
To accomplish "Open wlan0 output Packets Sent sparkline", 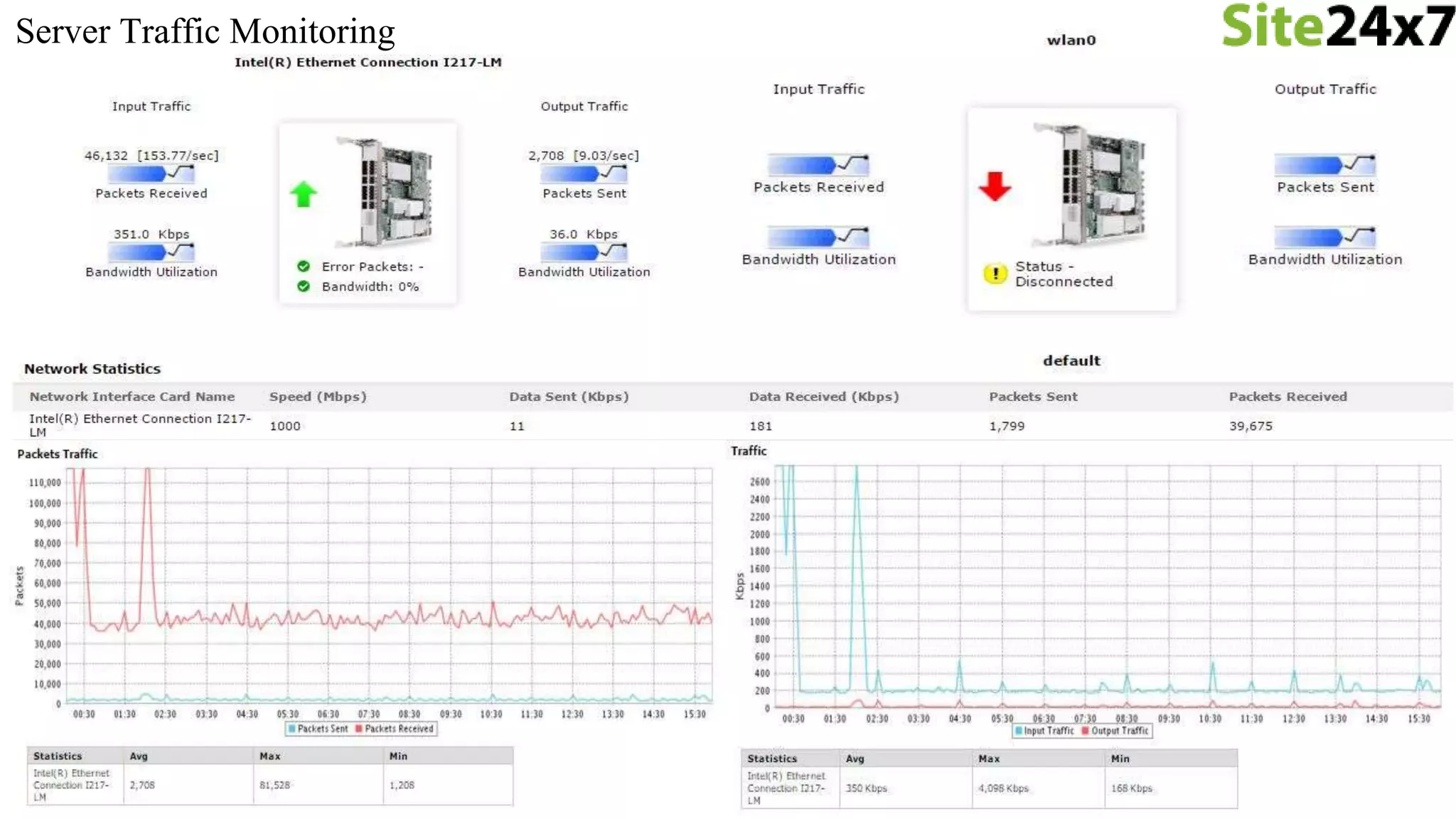I will click(x=1325, y=165).
